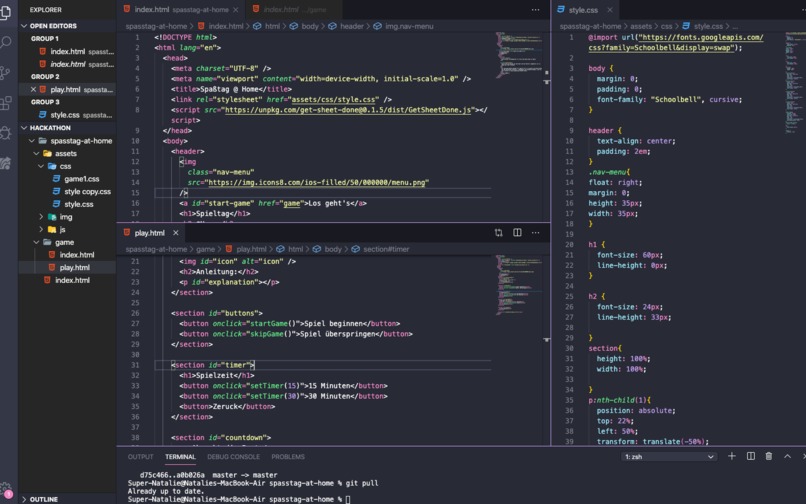Image resolution: width=806 pixels, height=504 pixels.
Task: Add a new terminal with plus icon
Action: [x=731, y=456]
